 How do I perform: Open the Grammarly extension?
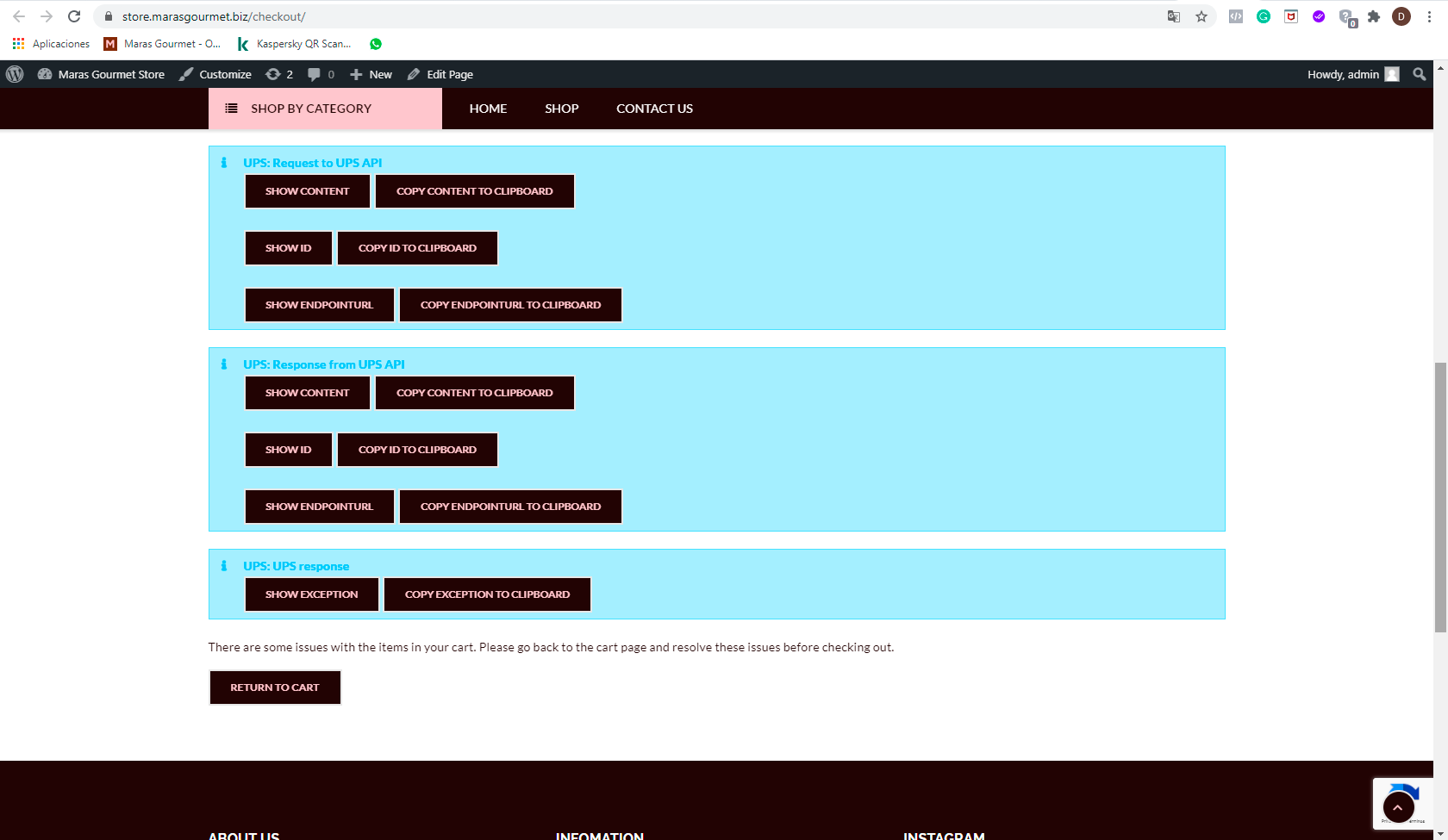click(1264, 16)
